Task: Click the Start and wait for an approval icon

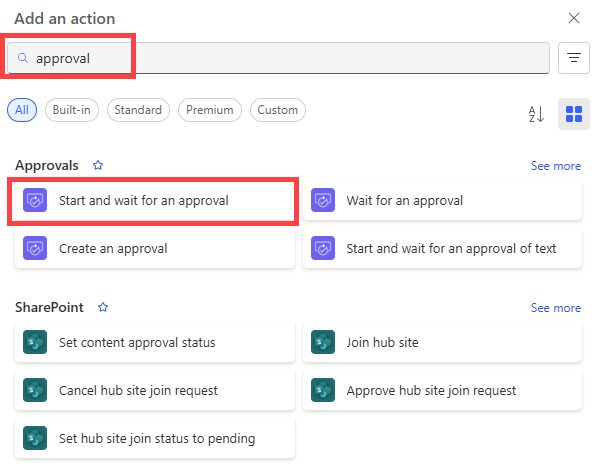Action: point(35,200)
